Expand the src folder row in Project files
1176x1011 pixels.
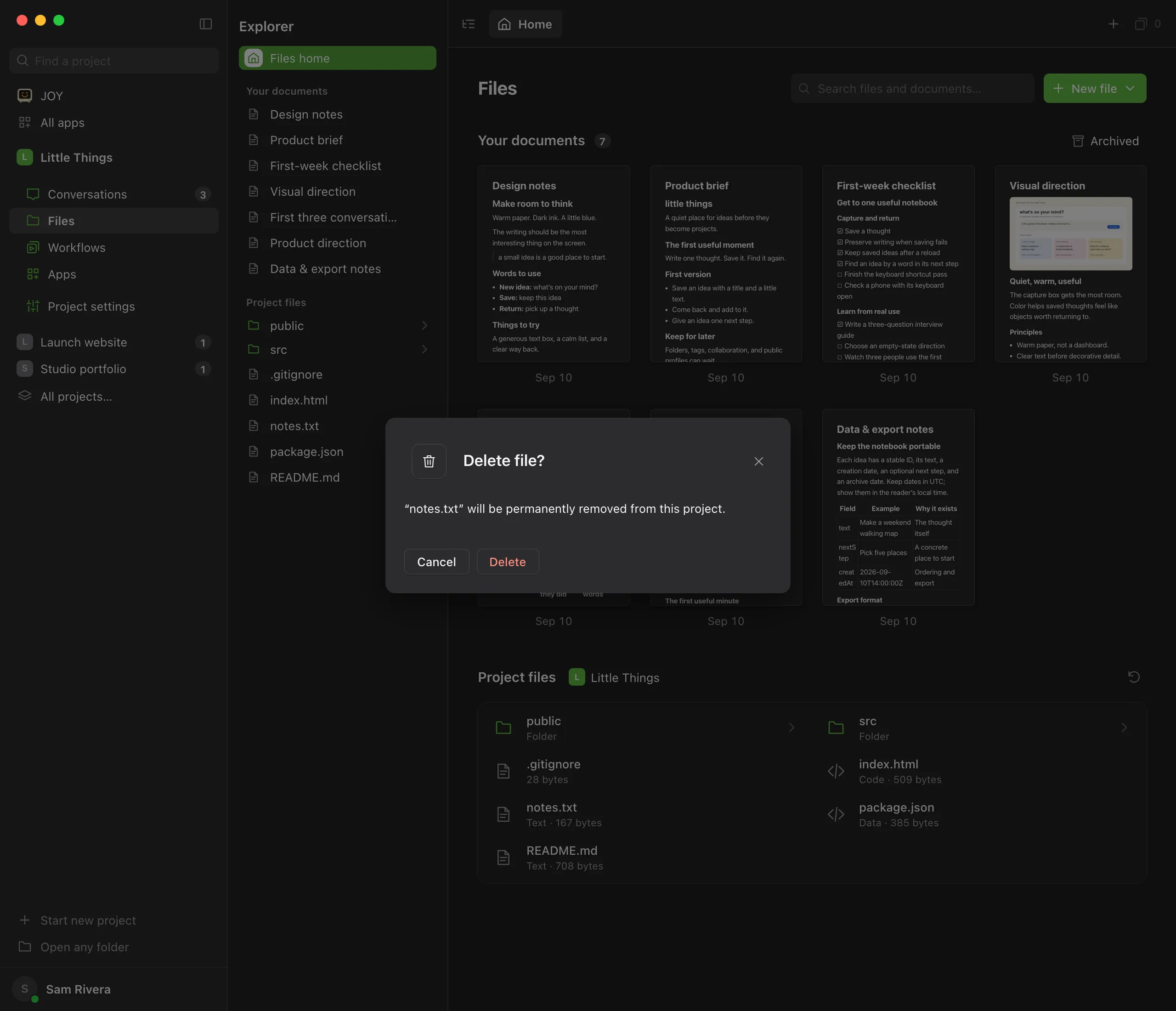(978, 728)
